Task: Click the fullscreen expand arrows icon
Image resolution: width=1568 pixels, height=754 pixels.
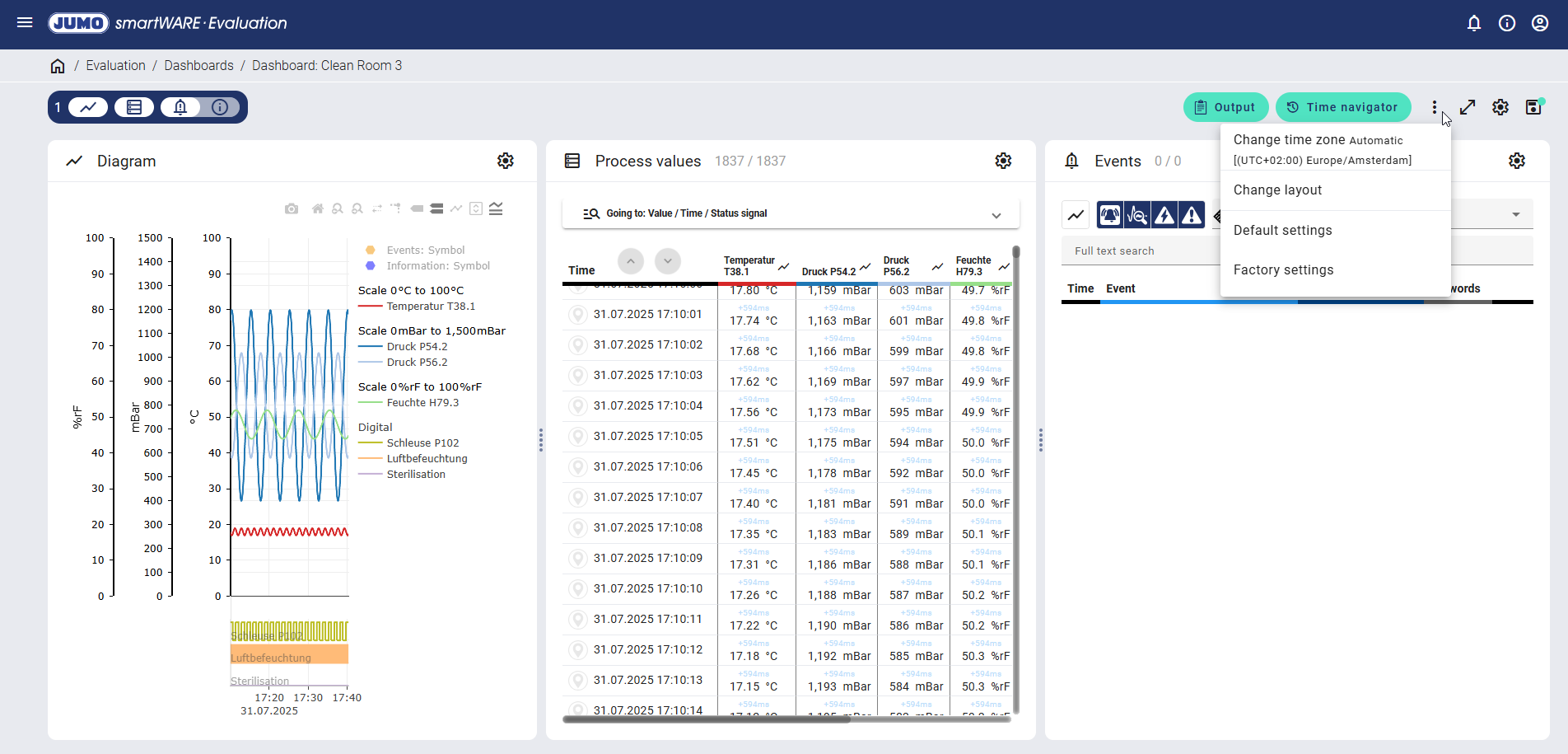Action: coord(1468,107)
